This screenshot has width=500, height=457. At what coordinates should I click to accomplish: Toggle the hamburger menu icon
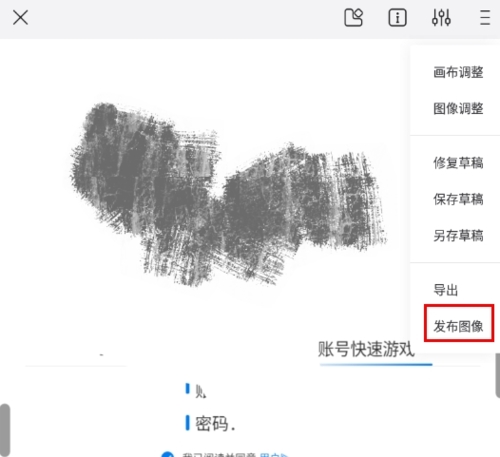tap(485, 17)
